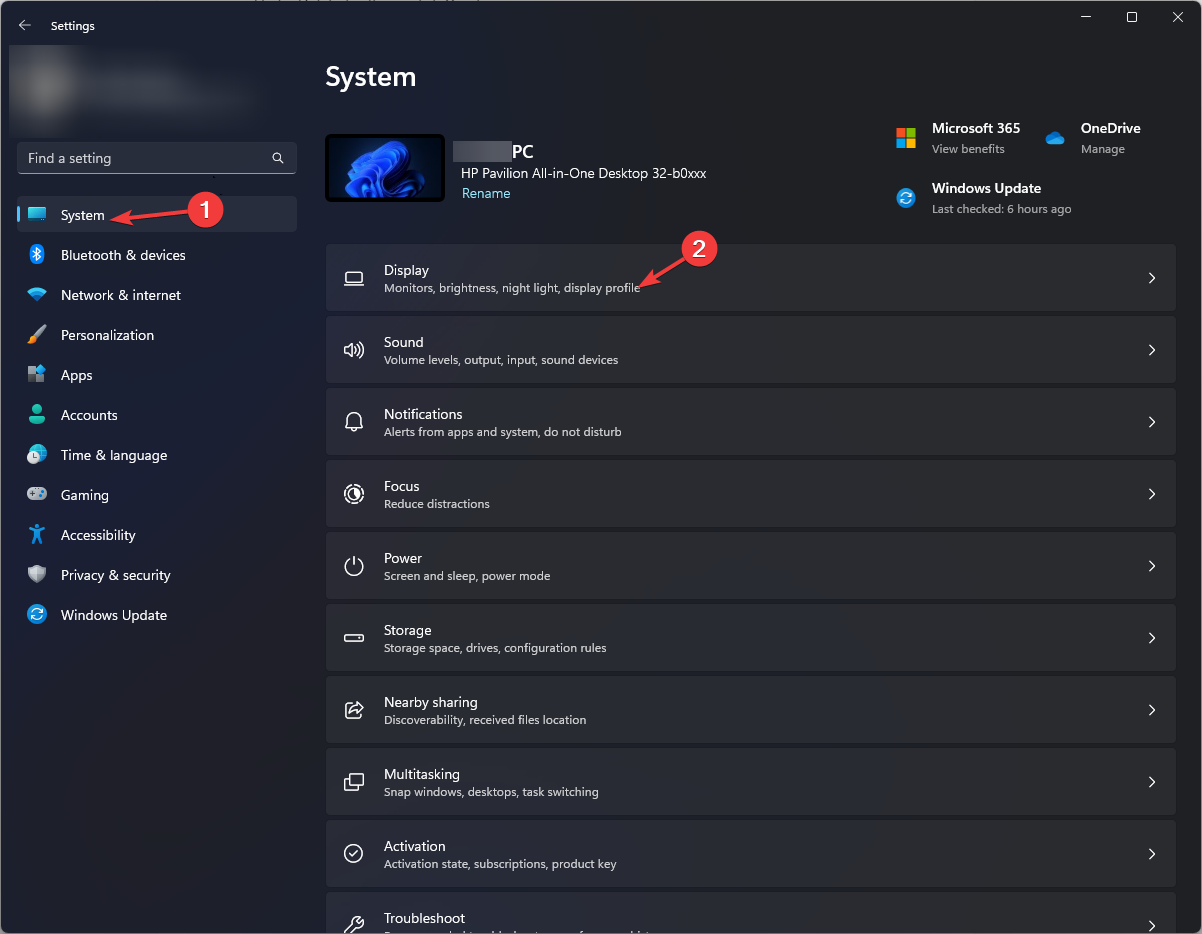Open Network & internet via its globe icon
Image resolution: width=1202 pixels, height=934 pixels.
[x=37, y=295]
